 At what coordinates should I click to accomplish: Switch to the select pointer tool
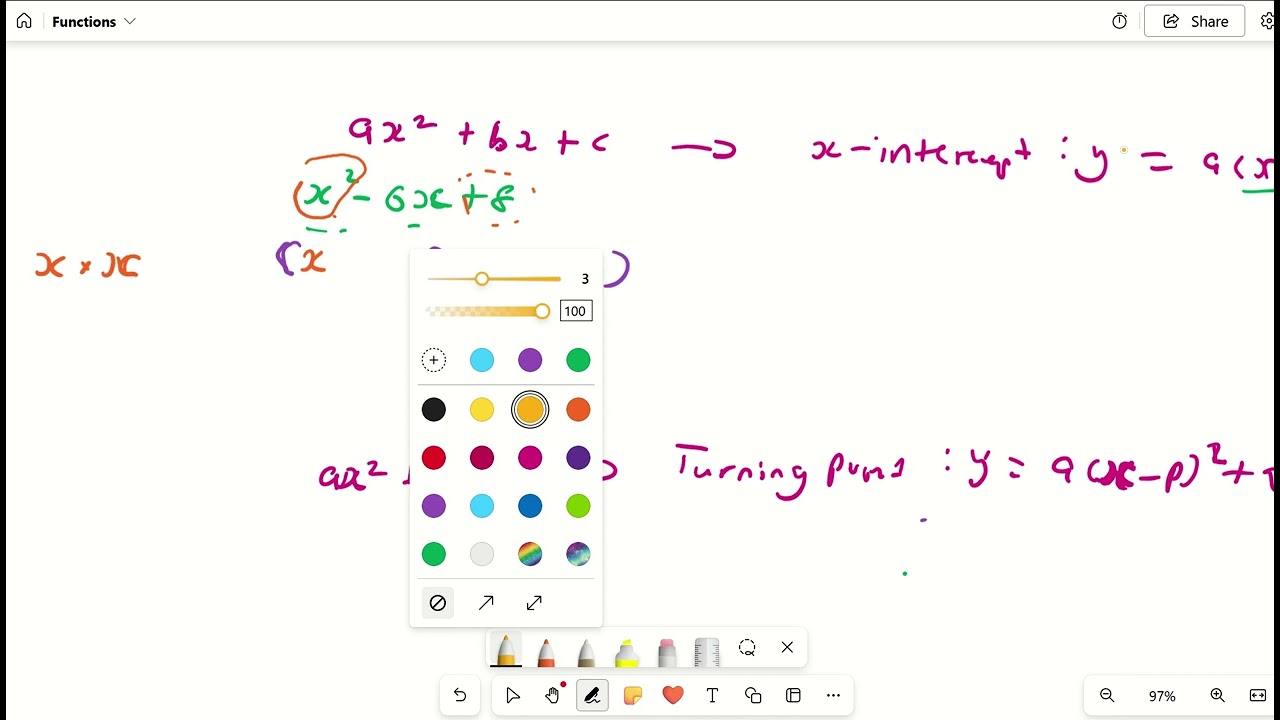[513, 695]
